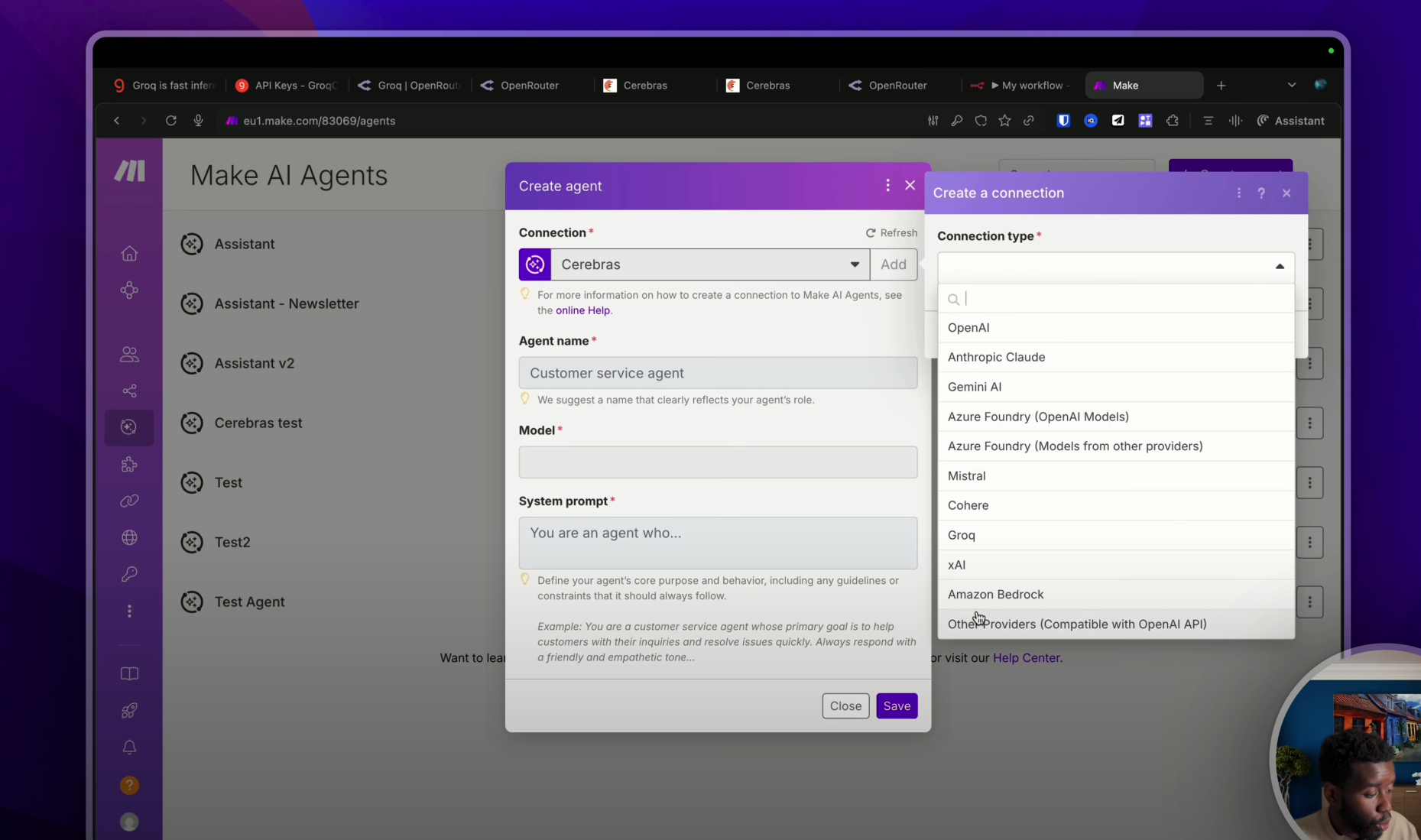
Task: Click Add connection button
Action: click(x=894, y=264)
